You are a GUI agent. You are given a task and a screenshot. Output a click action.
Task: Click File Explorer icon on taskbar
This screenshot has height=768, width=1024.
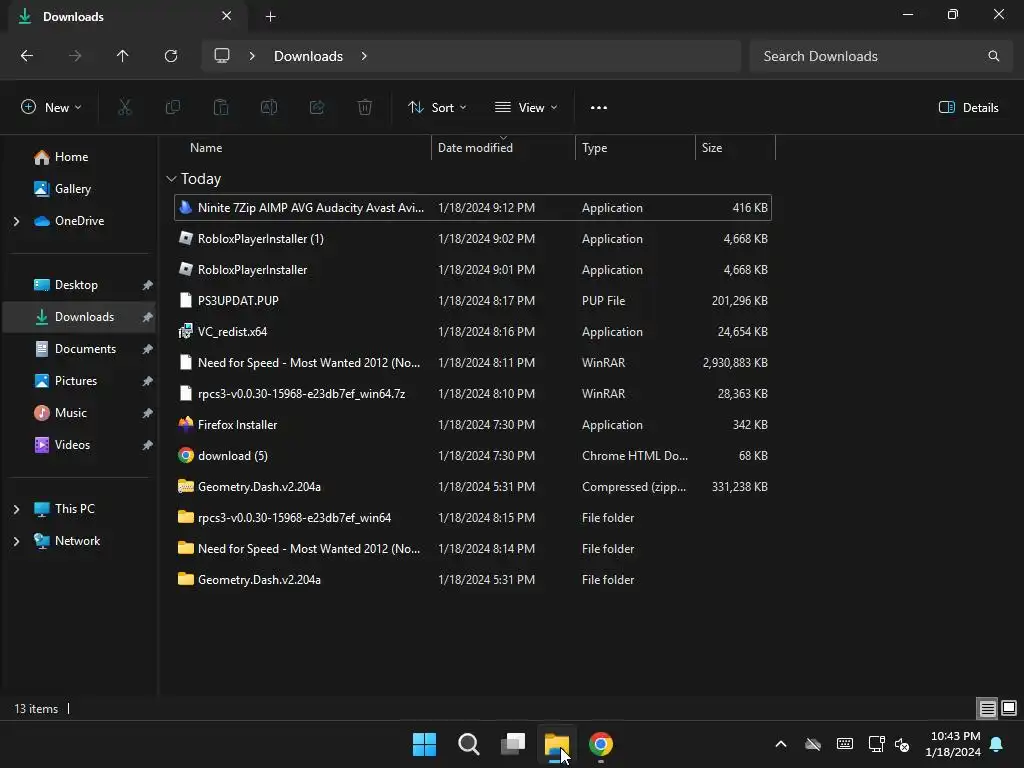(x=556, y=744)
